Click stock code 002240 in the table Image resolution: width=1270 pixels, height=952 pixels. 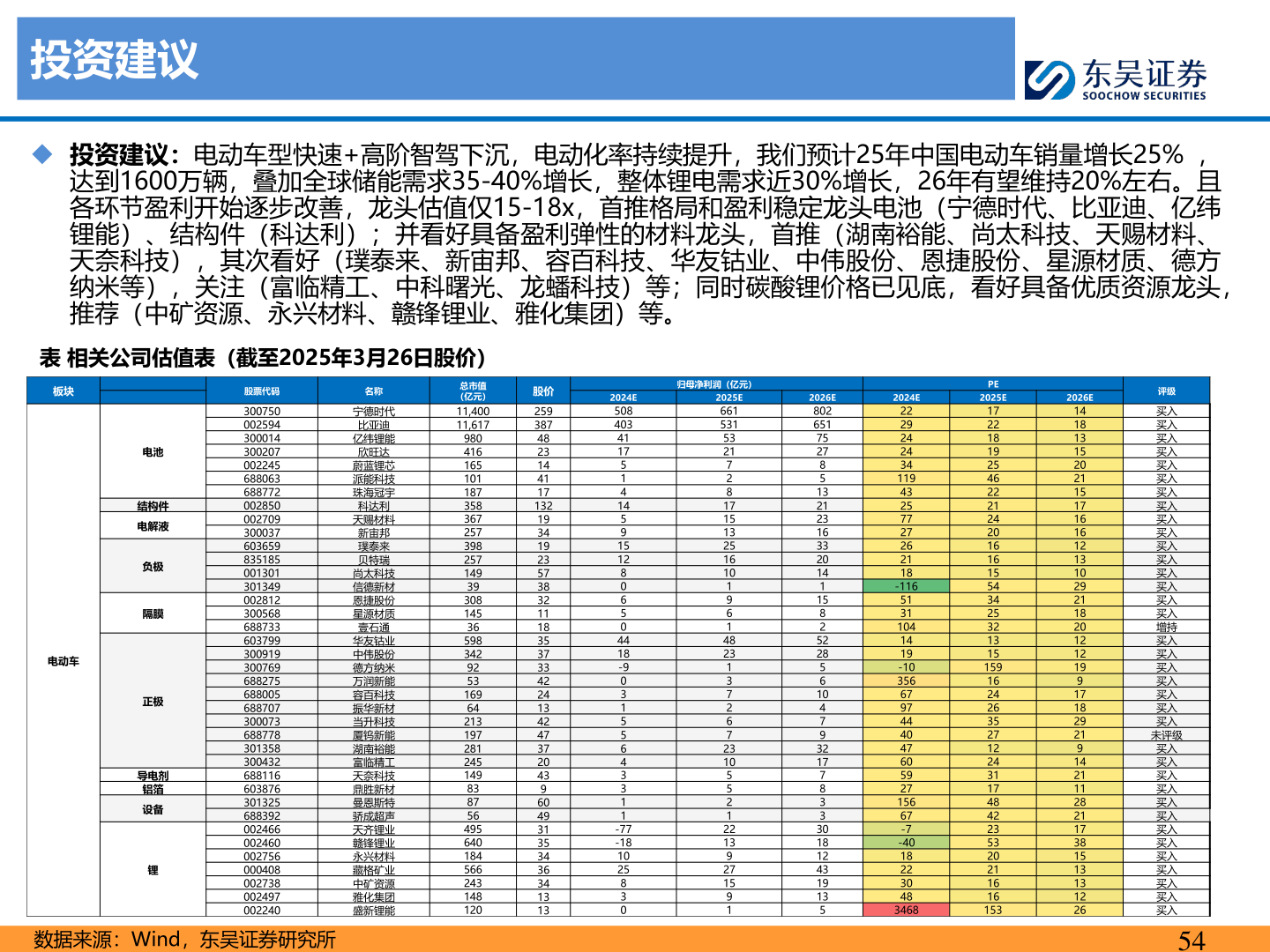pos(262,911)
